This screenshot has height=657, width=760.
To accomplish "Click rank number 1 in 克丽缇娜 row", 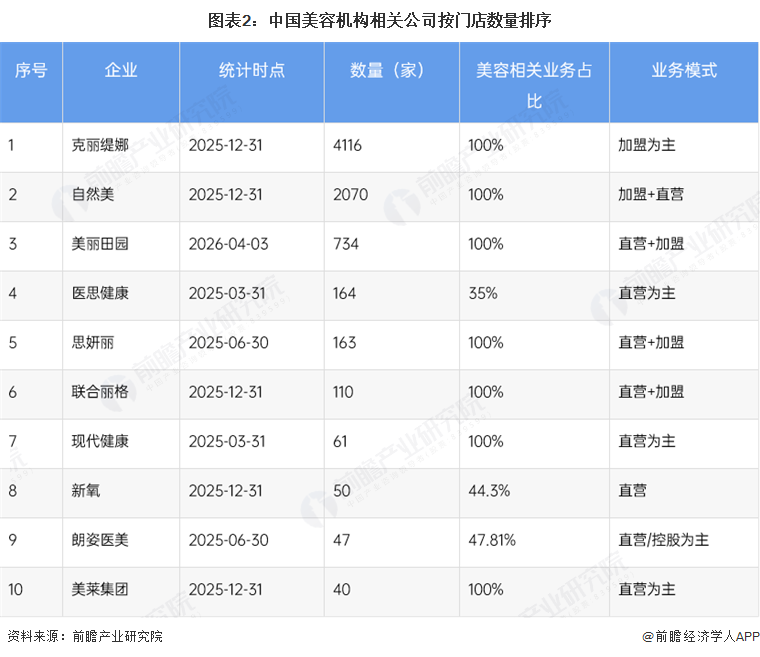I will coord(11,145).
